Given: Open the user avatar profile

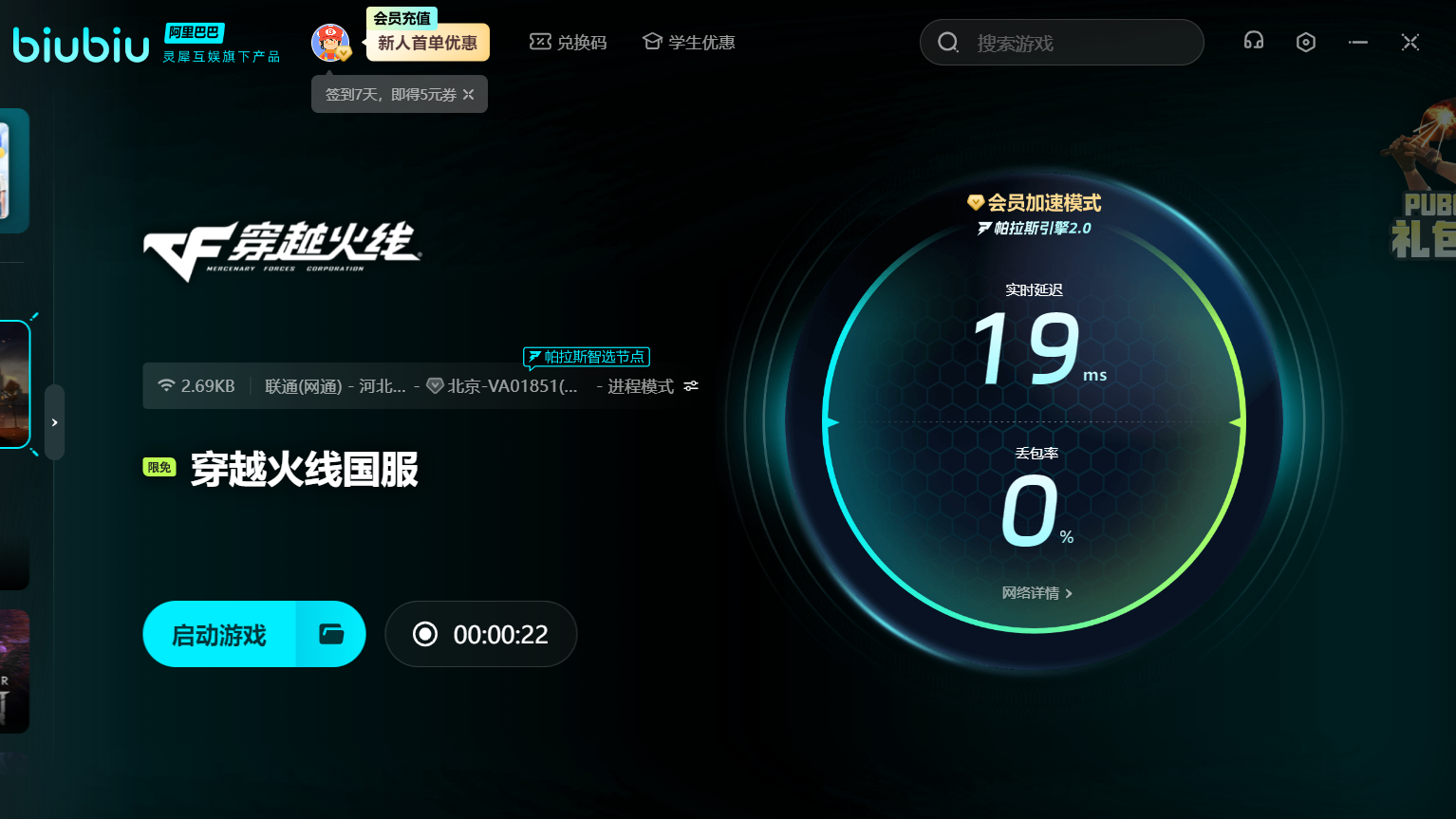Looking at the screenshot, I should coord(330,43).
